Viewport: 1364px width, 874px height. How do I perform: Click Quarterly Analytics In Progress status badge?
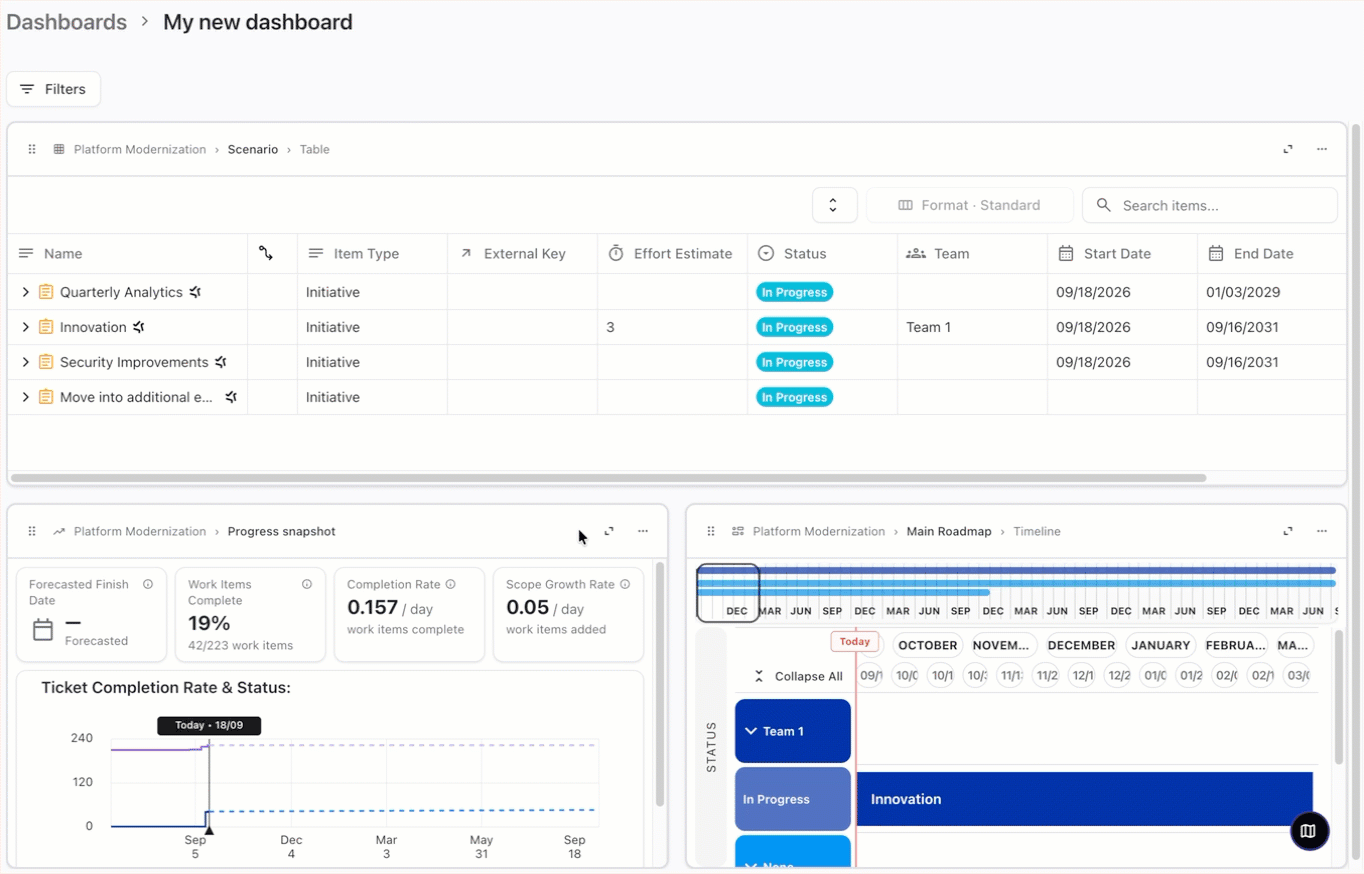[x=795, y=292]
